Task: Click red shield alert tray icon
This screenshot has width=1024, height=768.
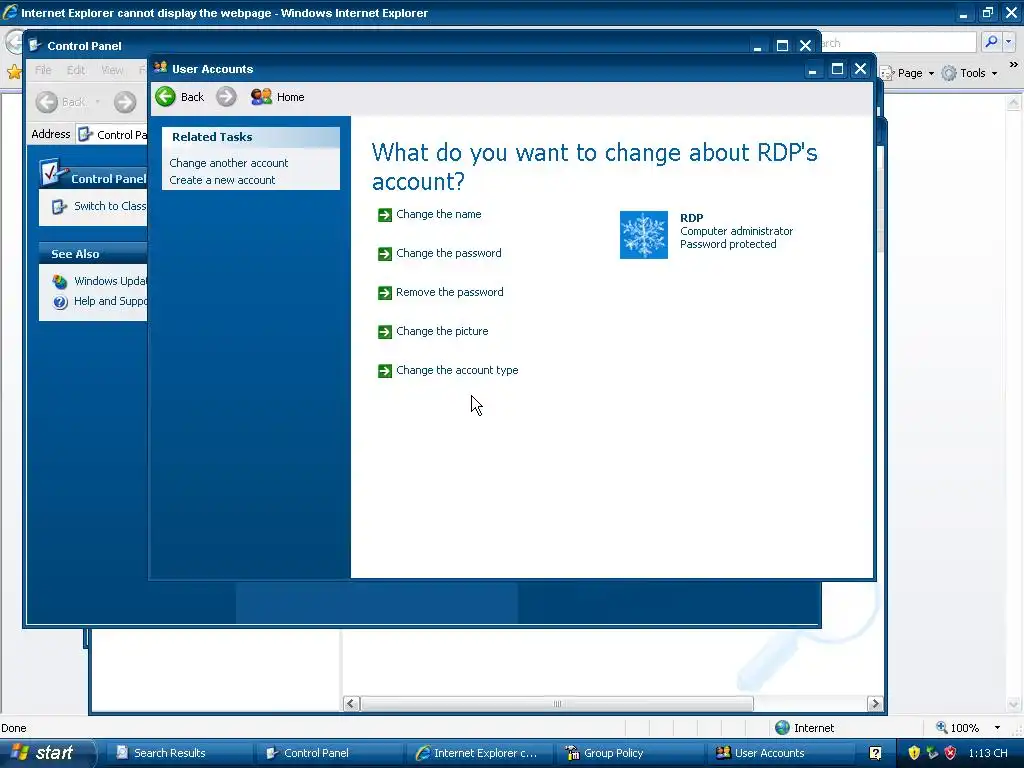Action: click(950, 753)
